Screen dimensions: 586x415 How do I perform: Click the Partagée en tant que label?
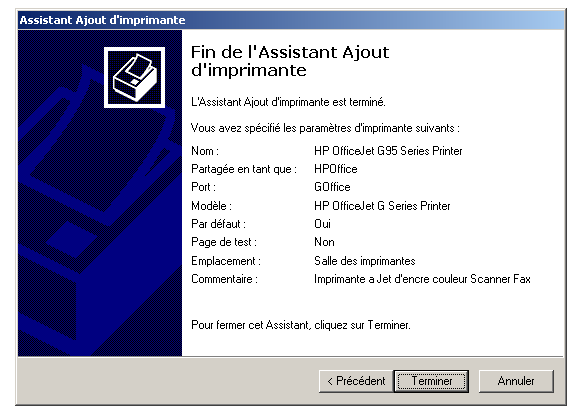pos(244,169)
